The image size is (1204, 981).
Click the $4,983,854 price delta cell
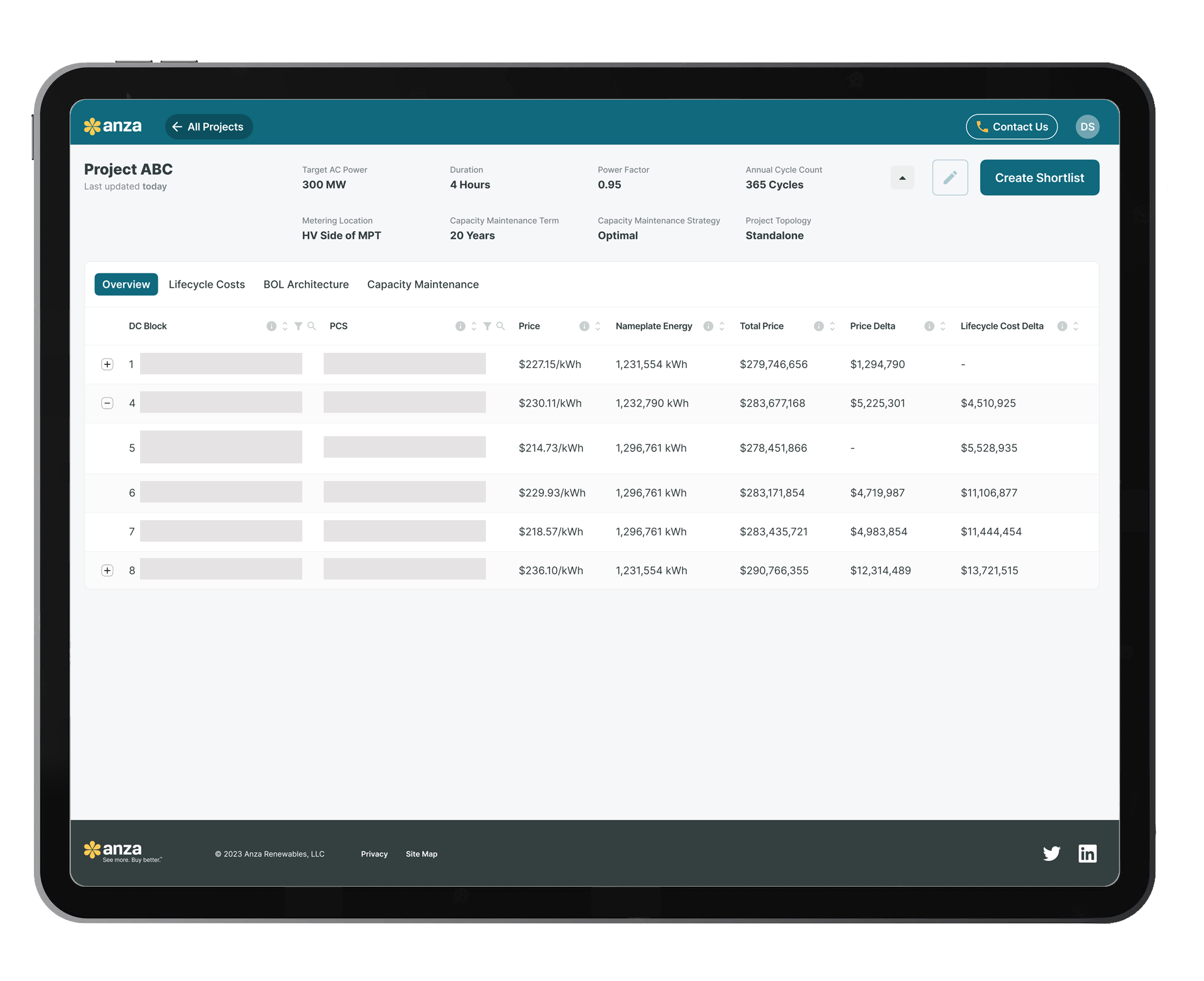878,532
